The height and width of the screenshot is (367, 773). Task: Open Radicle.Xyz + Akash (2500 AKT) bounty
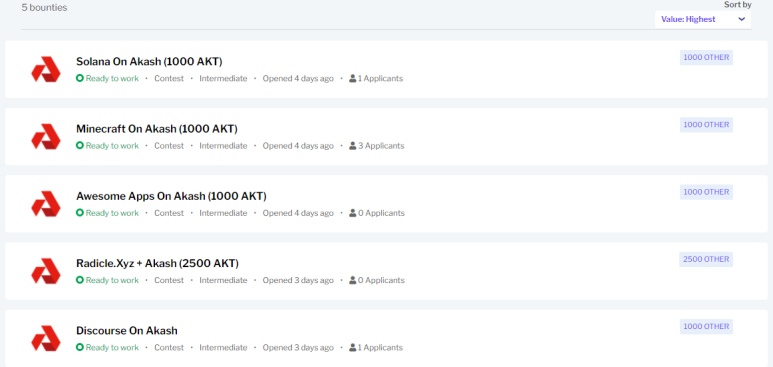pos(157,263)
